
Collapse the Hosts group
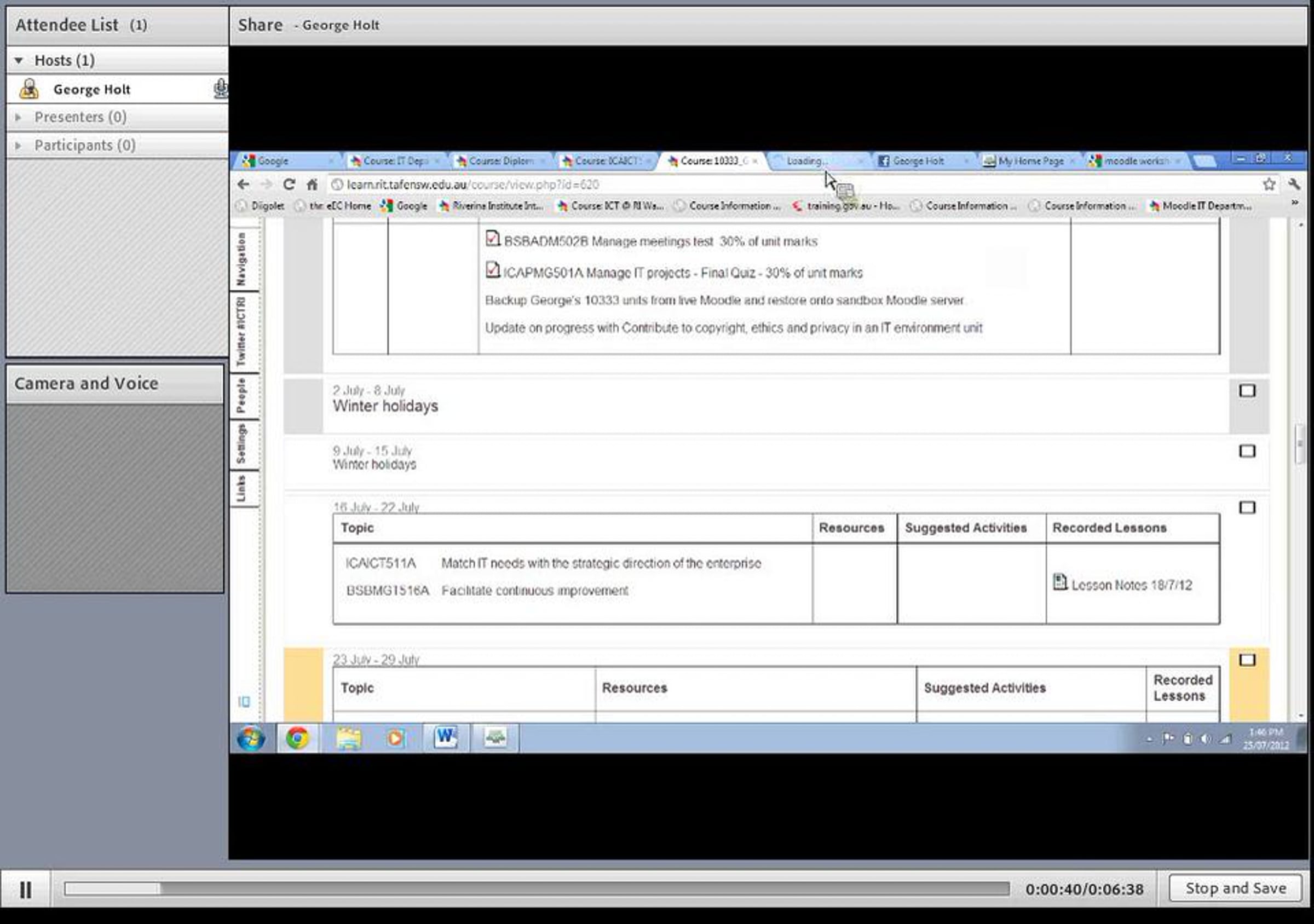pyautogui.click(x=19, y=60)
